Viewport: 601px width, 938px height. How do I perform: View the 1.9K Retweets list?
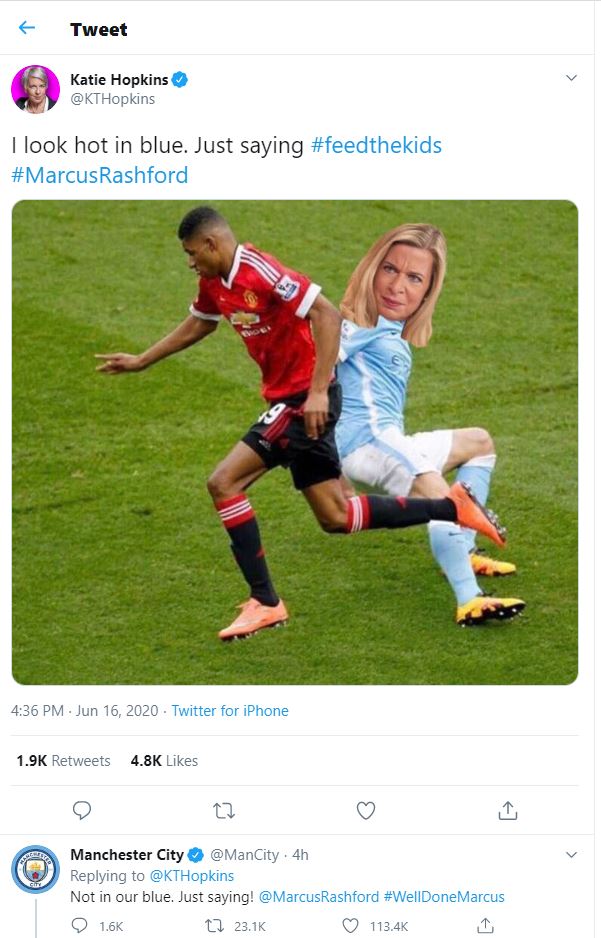tap(63, 760)
